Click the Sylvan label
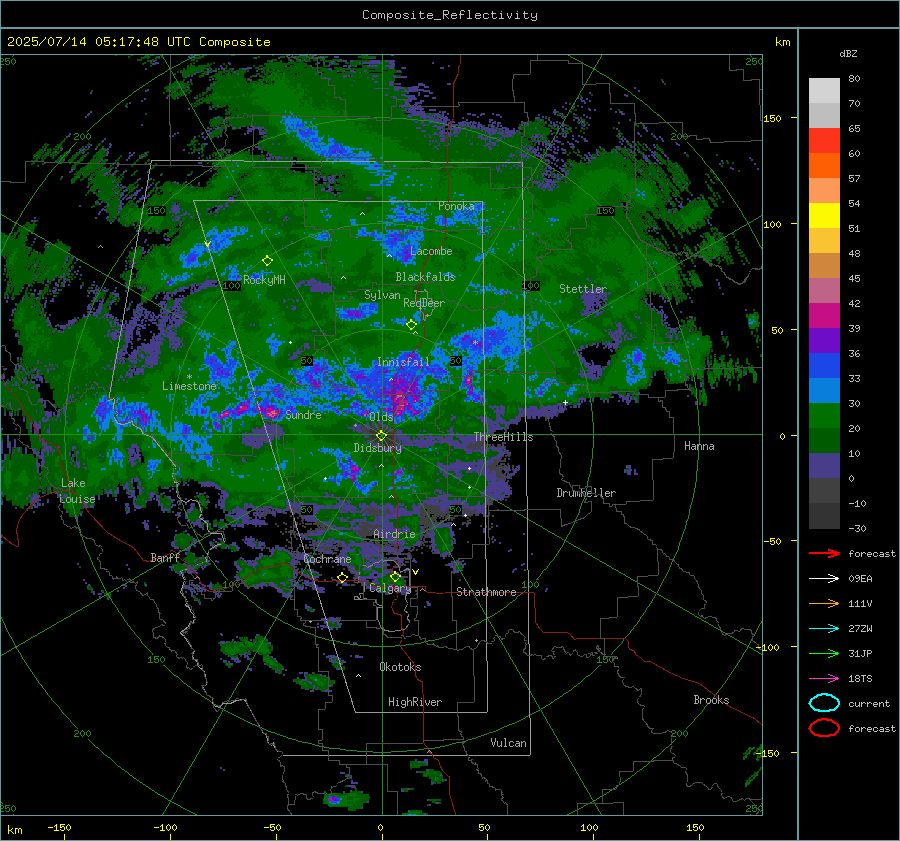This screenshot has width=900, height=841. (x=382, y=295)
